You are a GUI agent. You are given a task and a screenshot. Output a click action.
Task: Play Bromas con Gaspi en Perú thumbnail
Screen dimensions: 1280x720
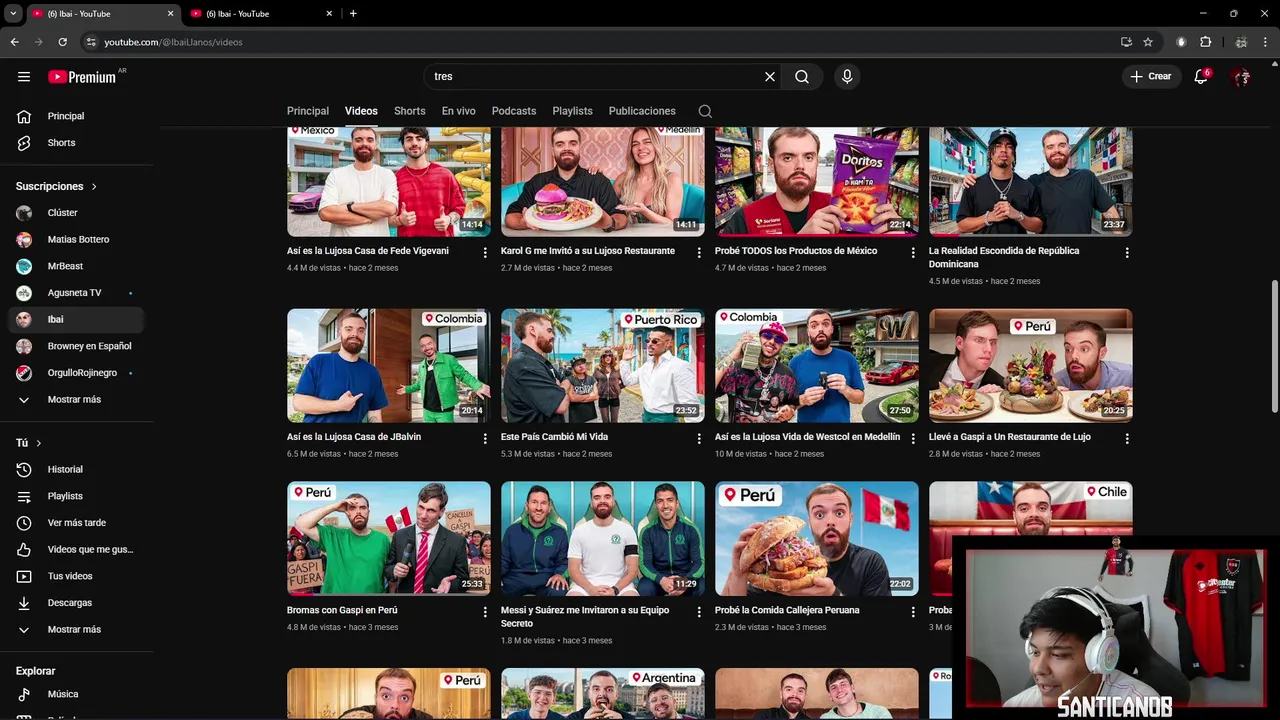(388, 539)
